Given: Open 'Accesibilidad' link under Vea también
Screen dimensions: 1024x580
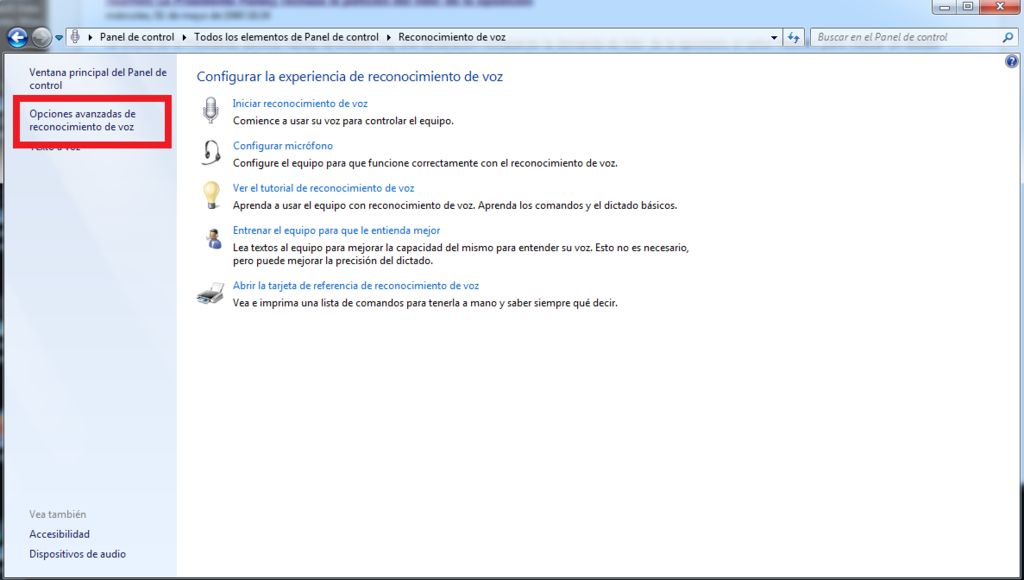Looking at the screenshot, I should (x=59, y=534).
